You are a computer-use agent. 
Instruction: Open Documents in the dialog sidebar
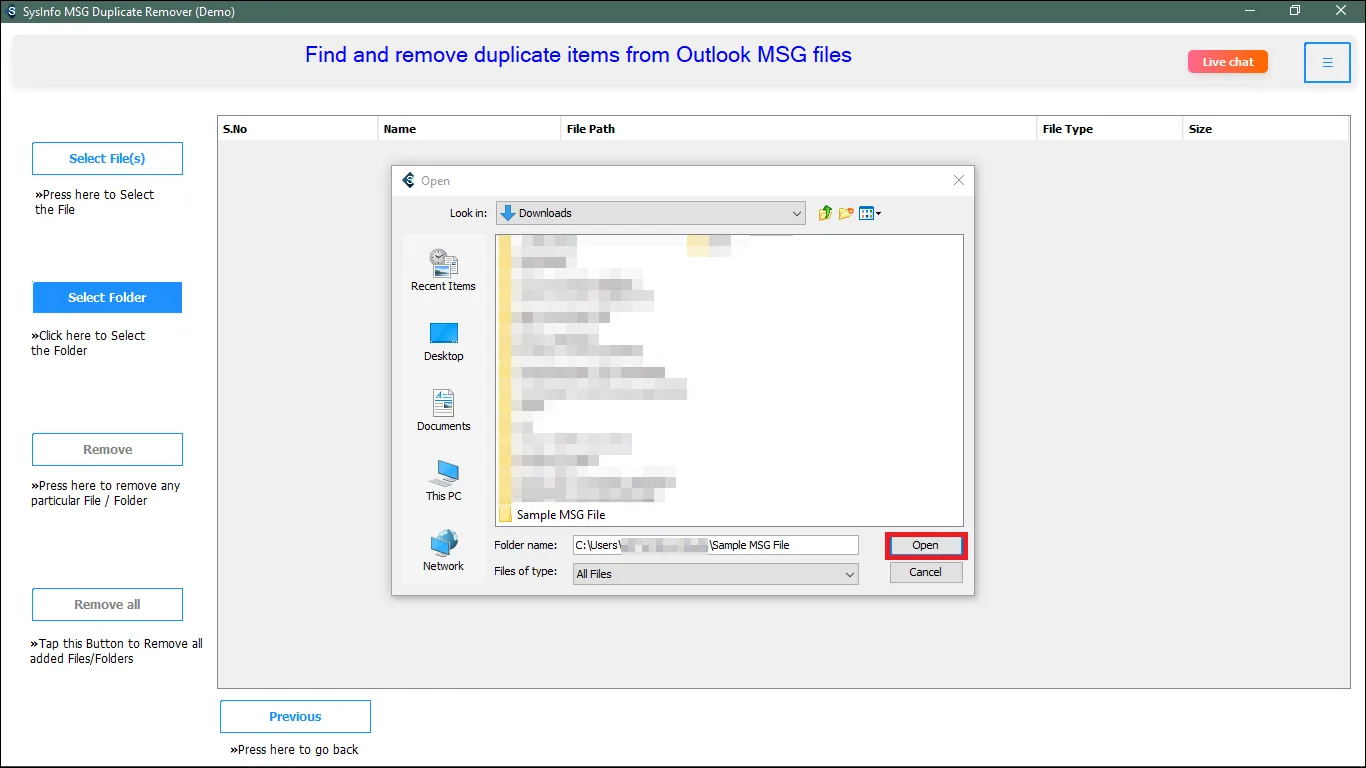[443, 411]
